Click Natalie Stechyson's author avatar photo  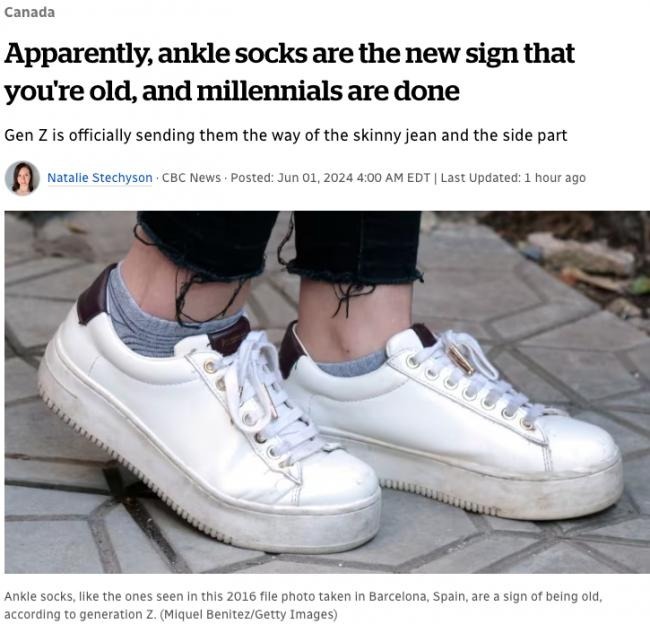[x=22, y=178]
